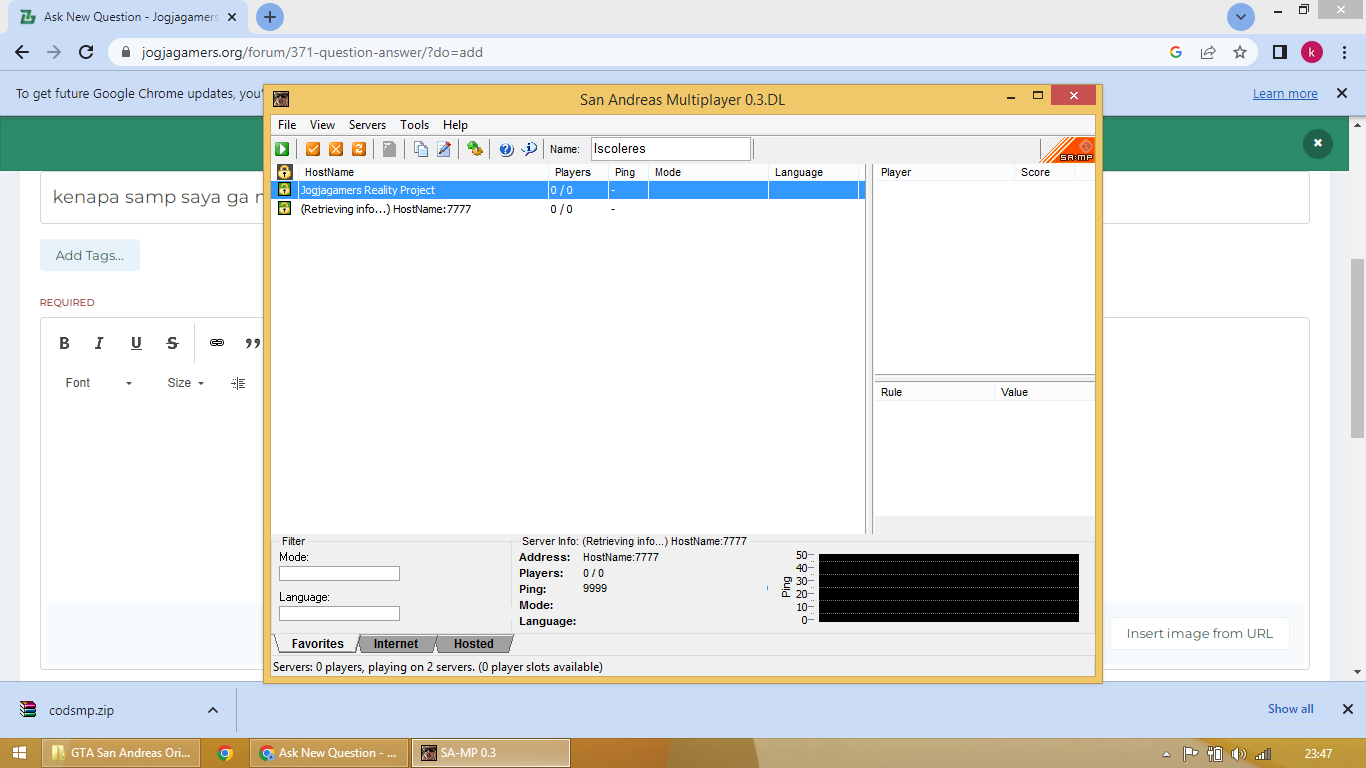Click the Chrome address bar URL
Image resolution: width=1366 pixels, height=768 pixels.
312,52
